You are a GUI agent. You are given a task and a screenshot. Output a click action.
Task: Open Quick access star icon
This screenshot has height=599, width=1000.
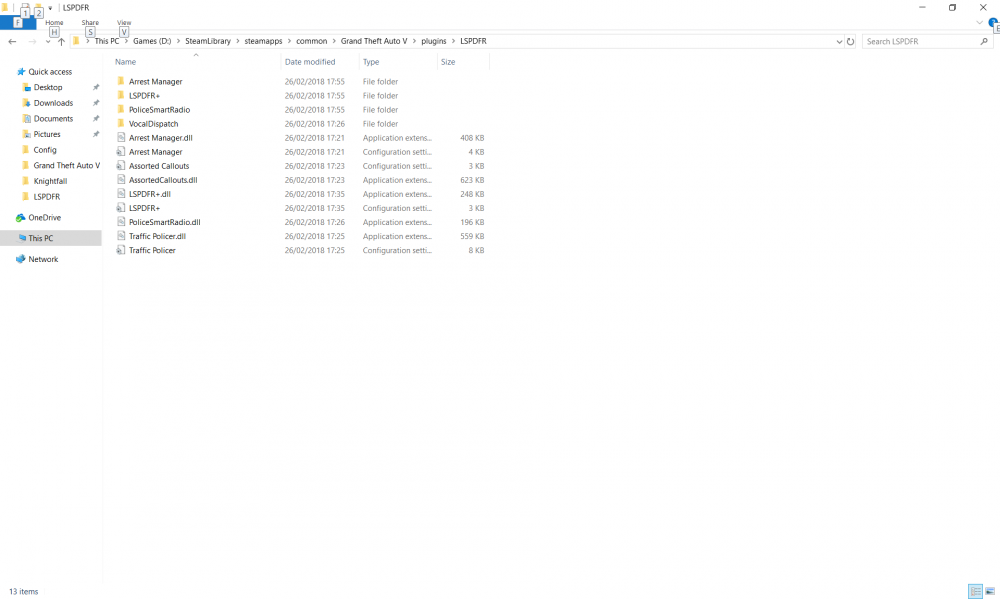[21, 71]
